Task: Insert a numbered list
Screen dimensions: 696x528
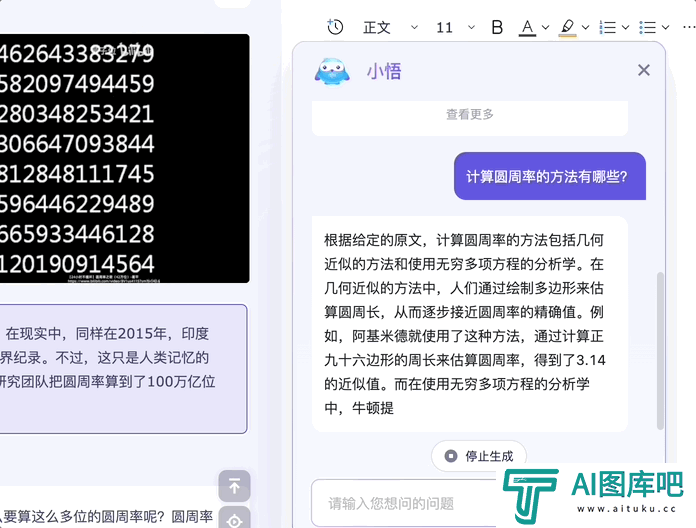Action: 608,28
